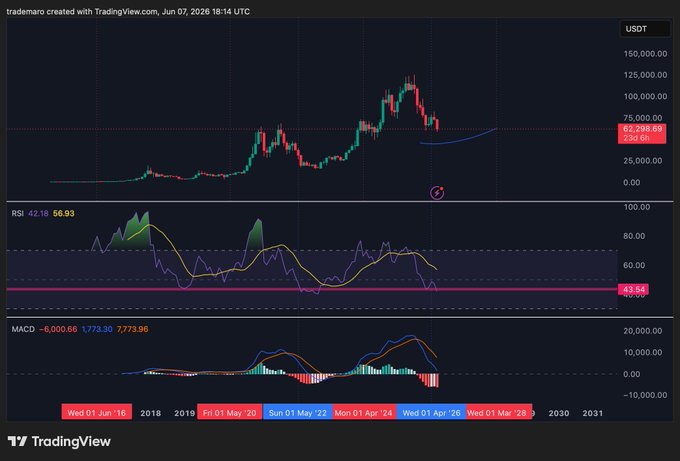Click the 2019 time axis label
The width and height of the screenshot is (680, 461).
click(184, 413)
